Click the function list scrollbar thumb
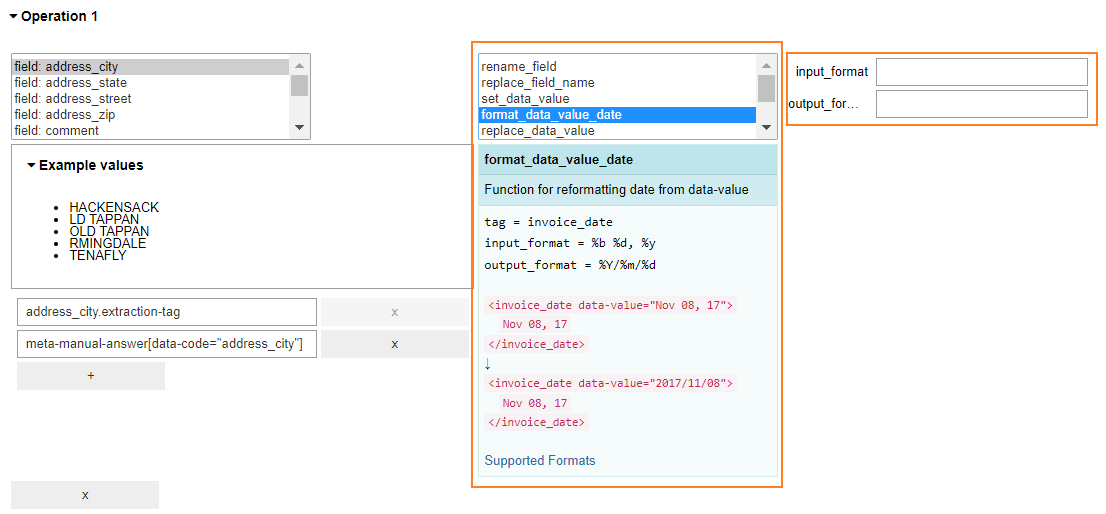The image size is (1106, 514). [766, 88]
